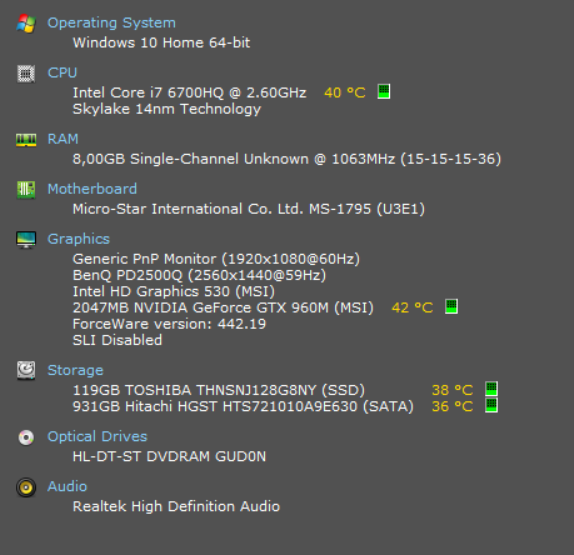The height and width of the screenshot is (555, 574).
Task: Click the Hitachi drive temperature status indicator
Action: point(491,405)
